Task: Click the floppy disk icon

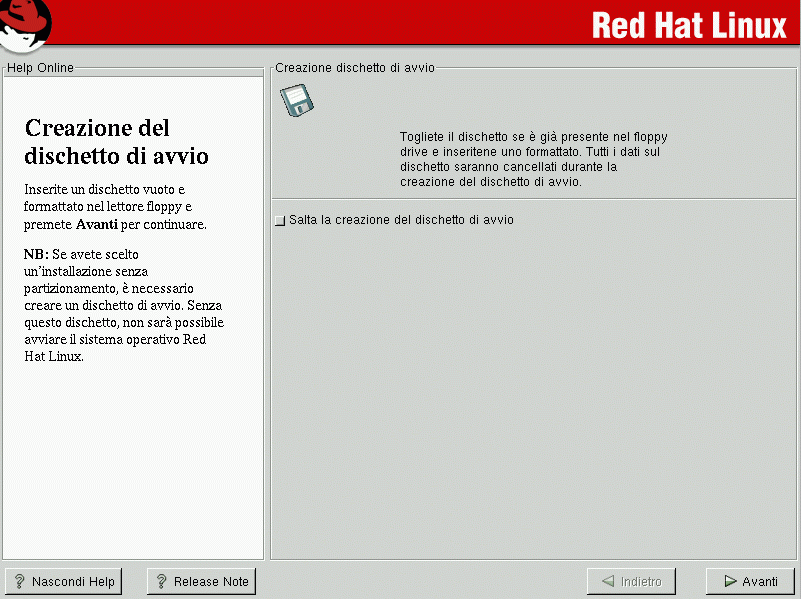Action: [296, 101]
